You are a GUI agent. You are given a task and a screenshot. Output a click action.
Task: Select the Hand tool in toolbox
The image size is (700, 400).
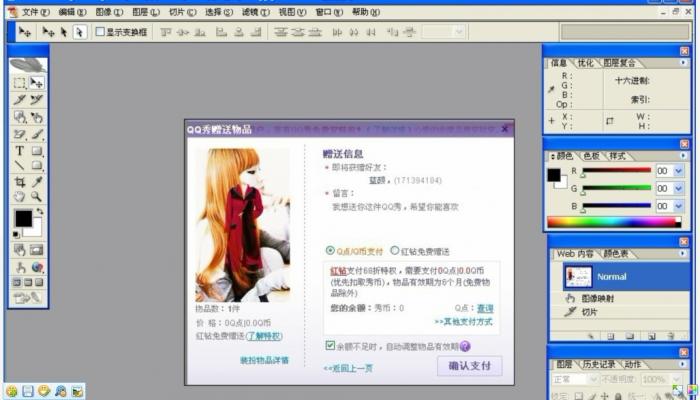pos(19,196)
